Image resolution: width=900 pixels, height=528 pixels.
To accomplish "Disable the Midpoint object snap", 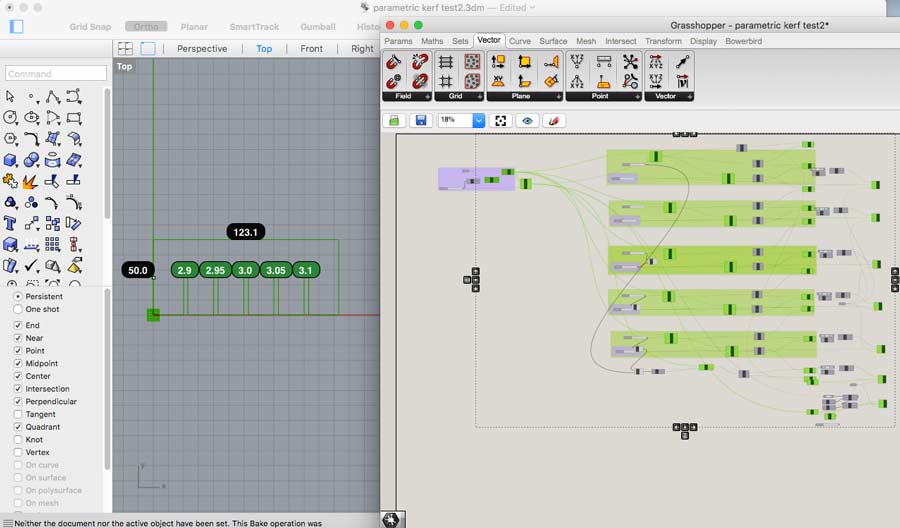I will [18, 363].
